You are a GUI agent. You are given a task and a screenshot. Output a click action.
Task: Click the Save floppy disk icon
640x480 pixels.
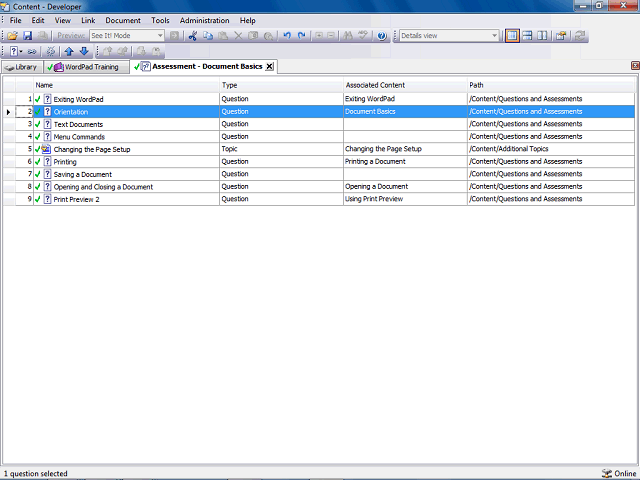27,36
